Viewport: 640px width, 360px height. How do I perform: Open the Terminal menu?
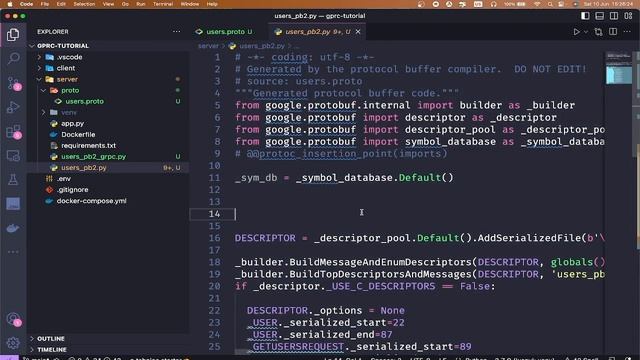(x=163, y=4)
